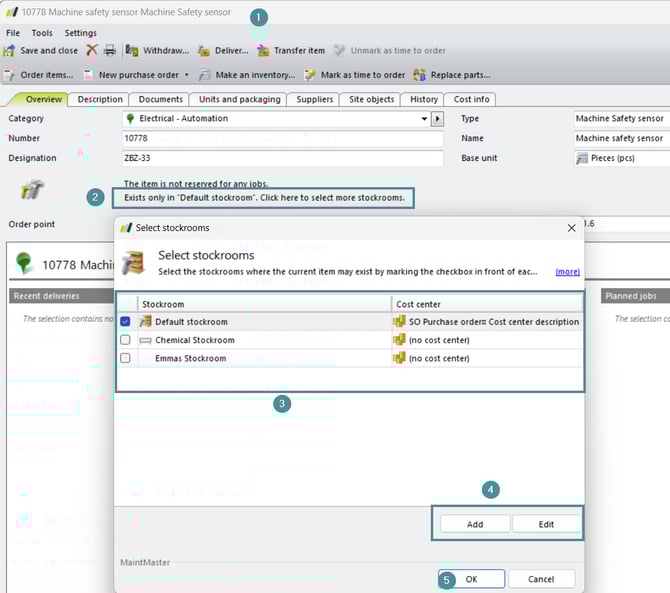Click the Cost center column header
The image size is (670, 593).
[x=487, y=304]
